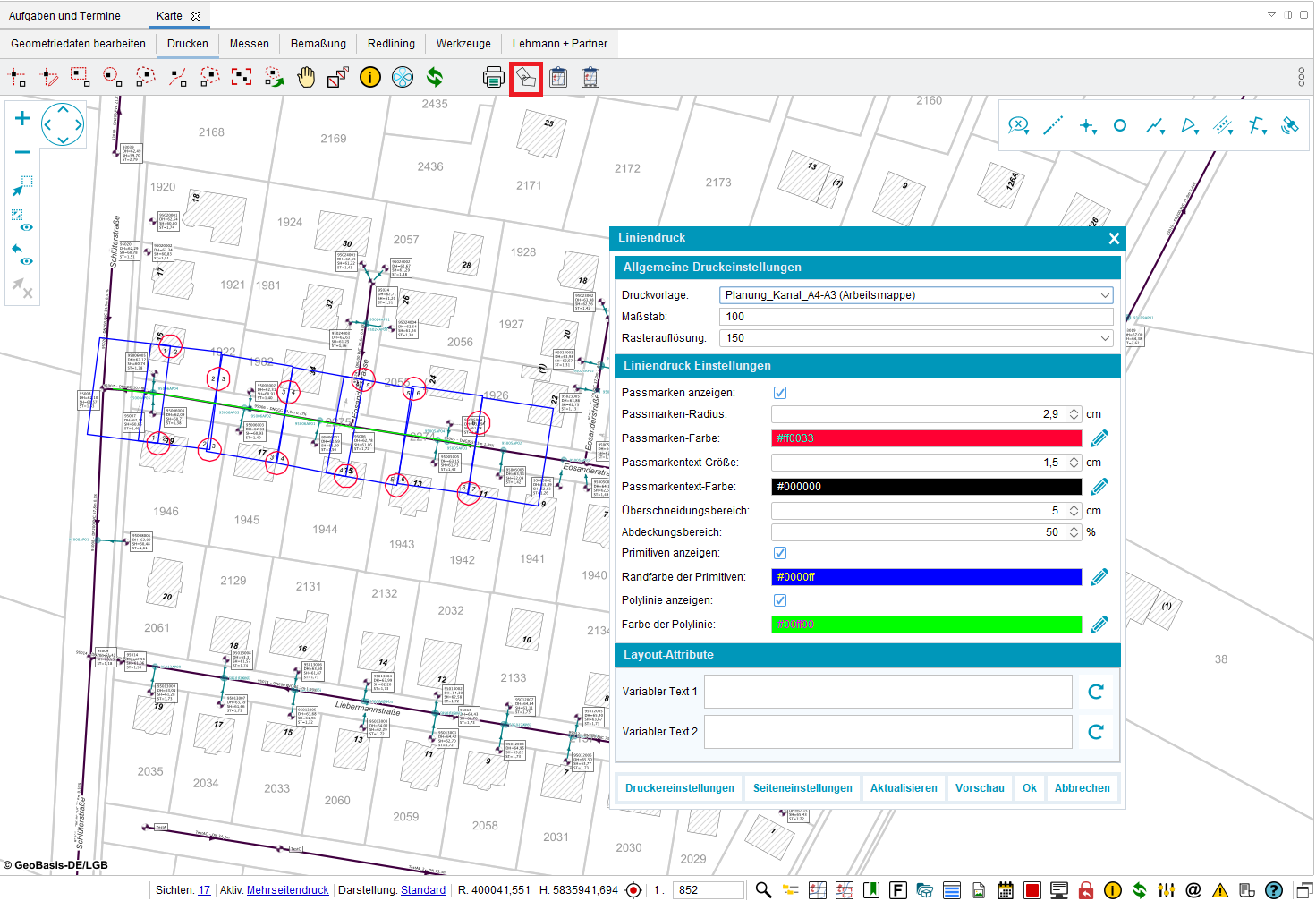Click the satellite GPS icon
1316x901 pixels.
point(1289,126)
